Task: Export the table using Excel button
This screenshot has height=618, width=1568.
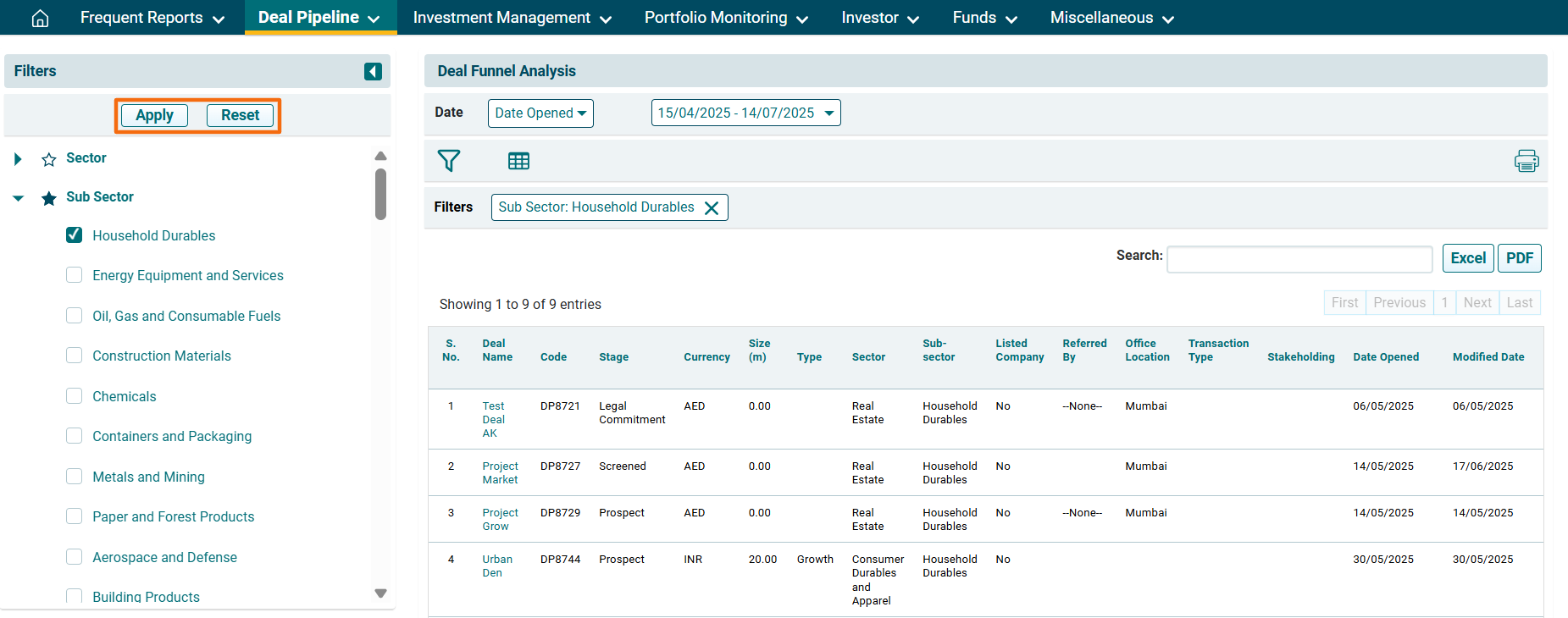Action: click(1467, 258)
